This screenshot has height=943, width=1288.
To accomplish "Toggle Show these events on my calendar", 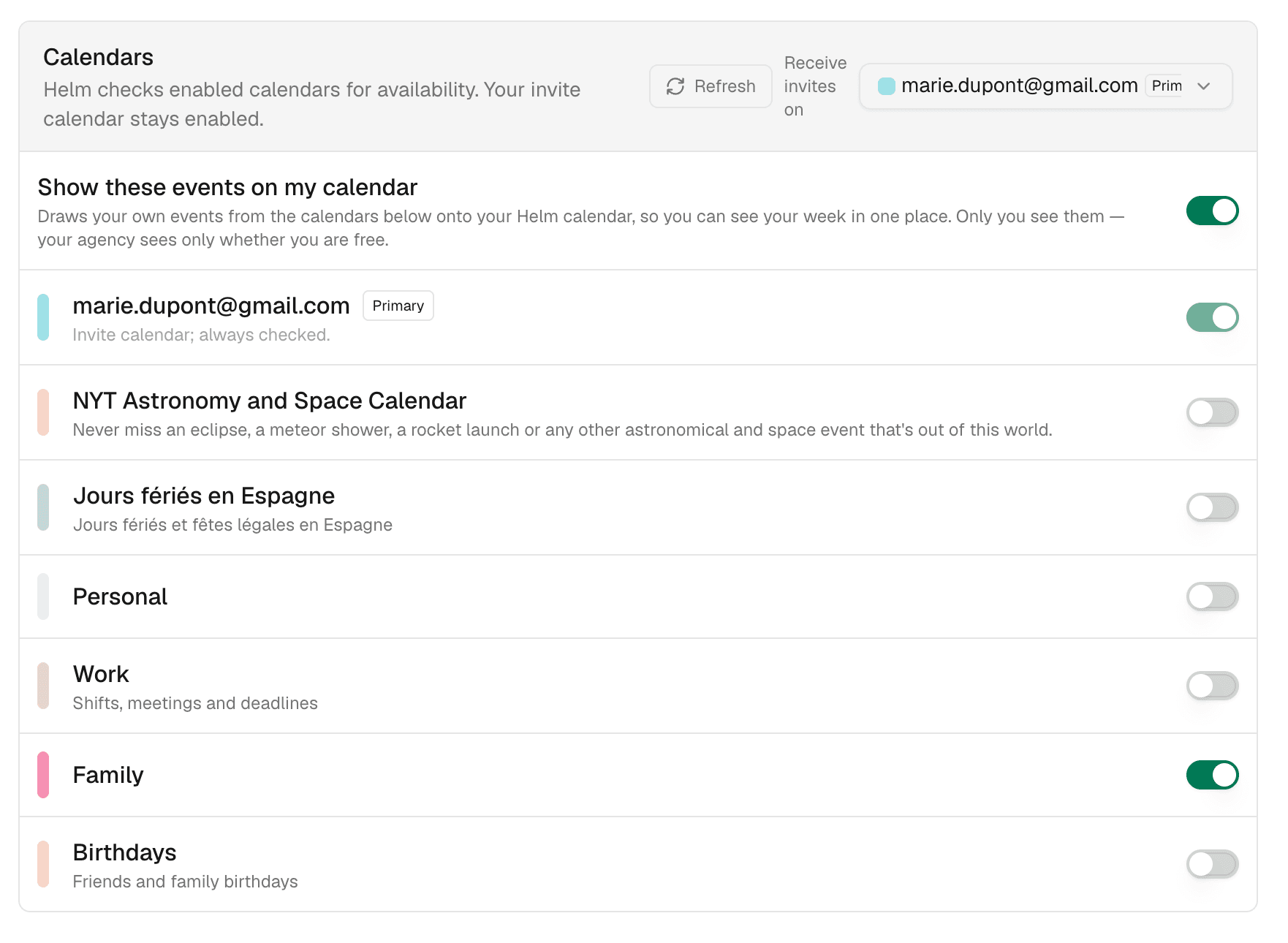I will (x=1212, y=211).
